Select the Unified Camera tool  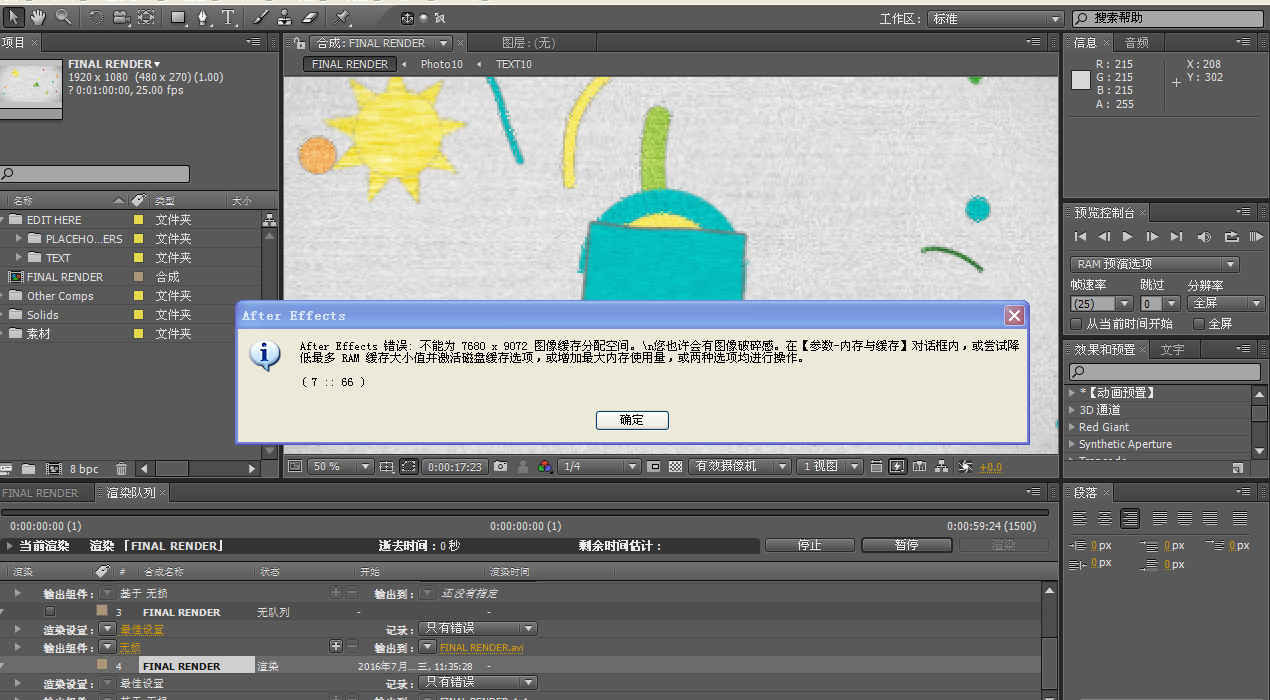pos(121,18)
